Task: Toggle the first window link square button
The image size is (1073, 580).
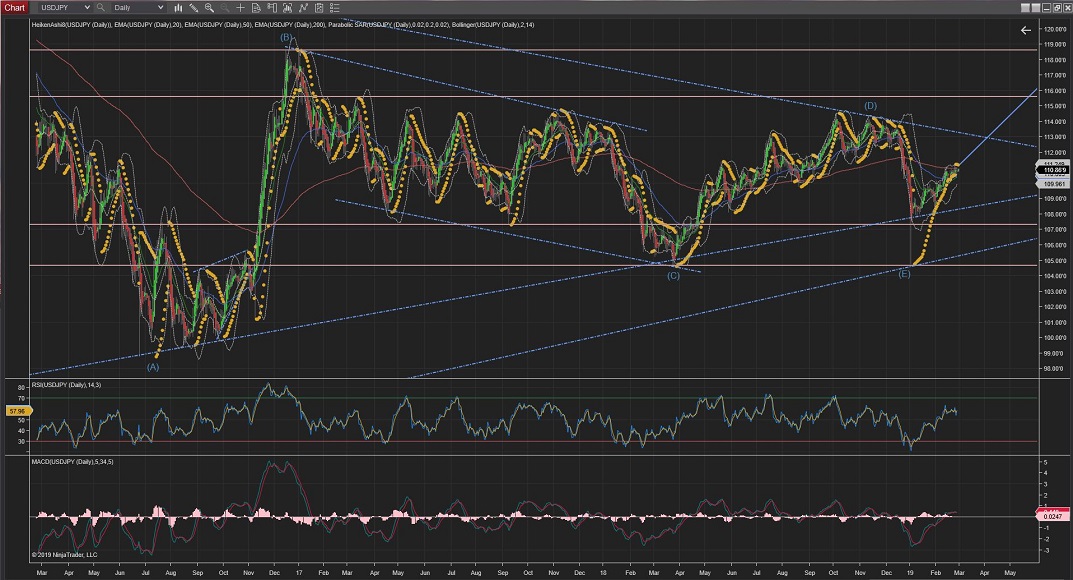Action: [1025, 8]
